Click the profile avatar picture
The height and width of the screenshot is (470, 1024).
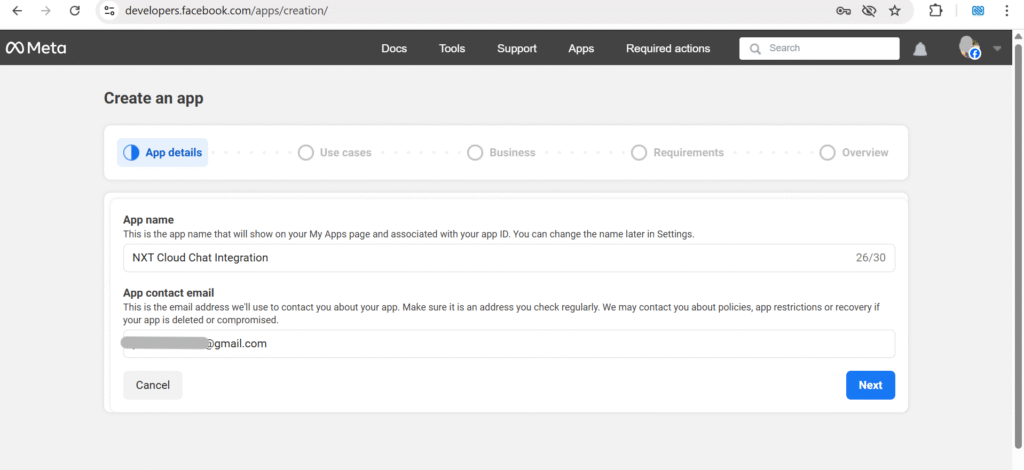(967, 47)
